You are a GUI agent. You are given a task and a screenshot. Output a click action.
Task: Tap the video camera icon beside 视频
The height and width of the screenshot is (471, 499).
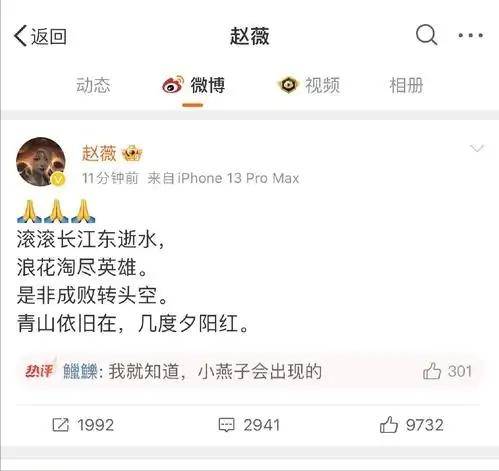pos(288,85)
